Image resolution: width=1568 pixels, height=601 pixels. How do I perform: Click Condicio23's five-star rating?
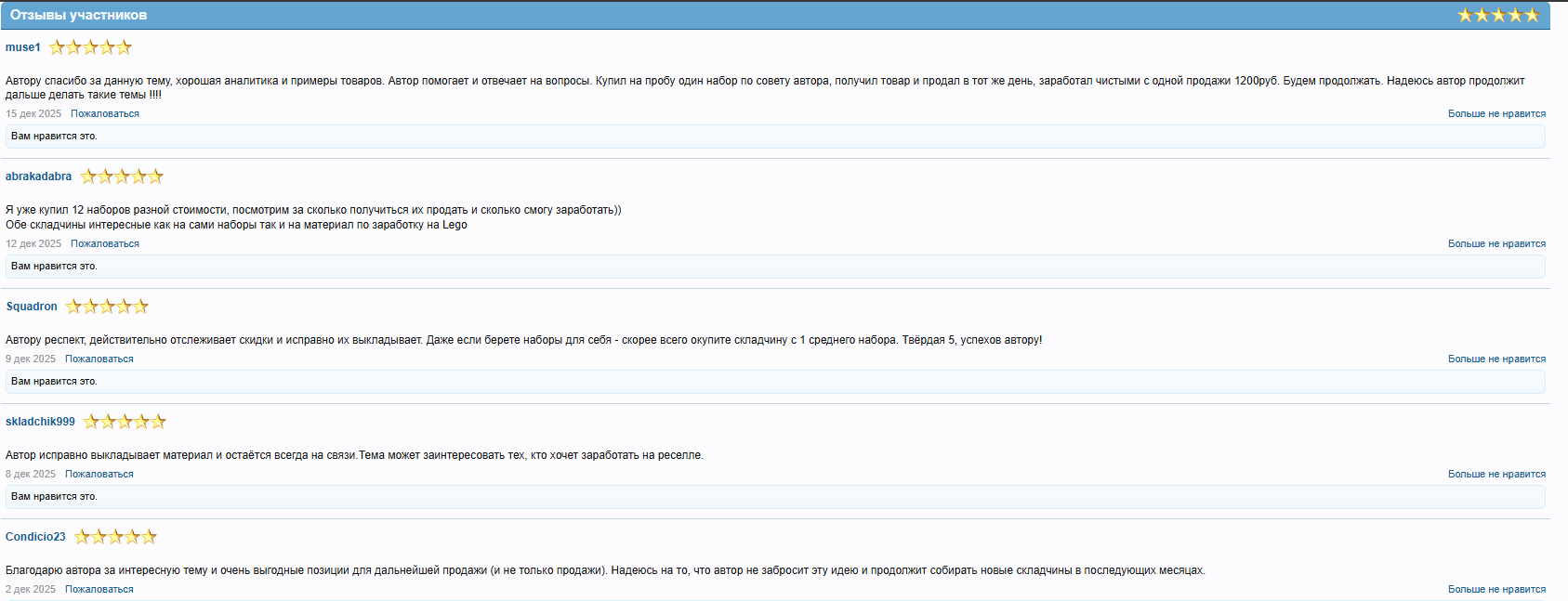[115, 537]
